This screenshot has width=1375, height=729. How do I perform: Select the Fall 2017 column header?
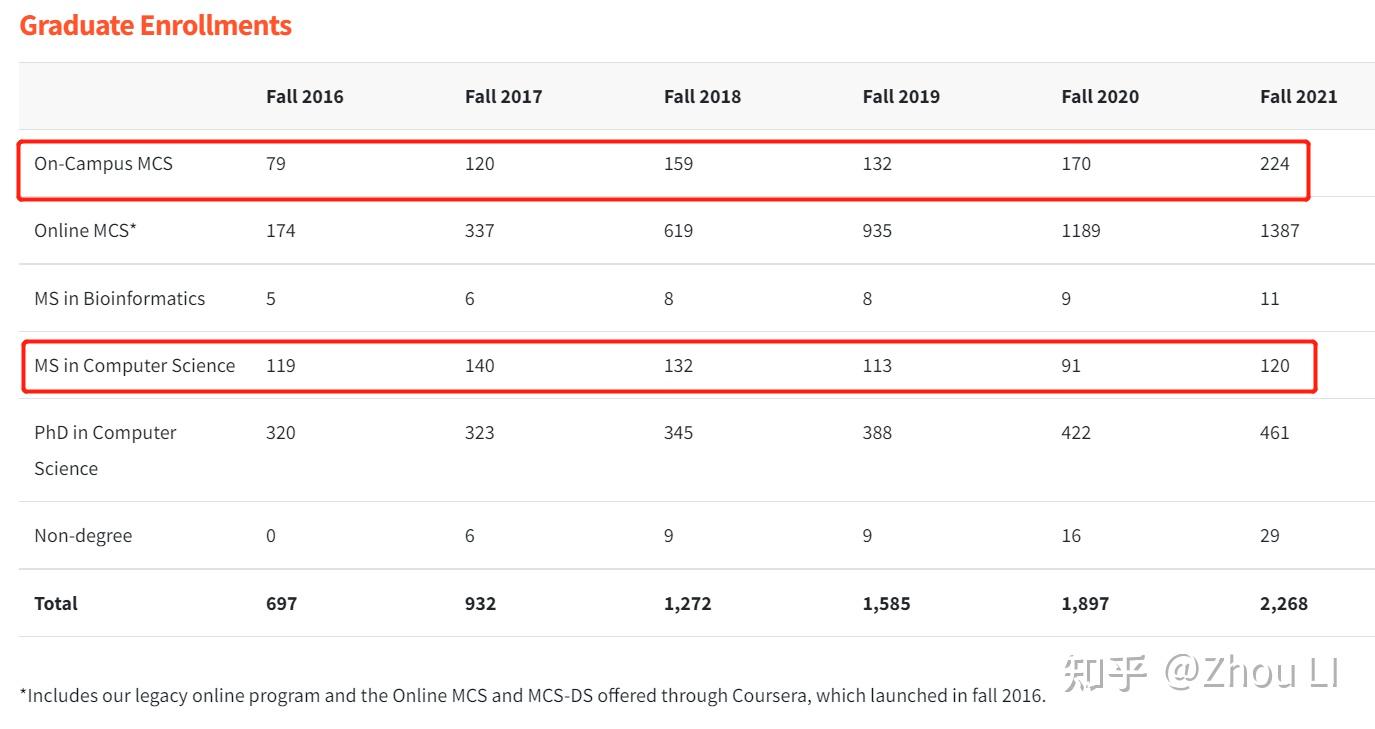click(x=503, y=96)
